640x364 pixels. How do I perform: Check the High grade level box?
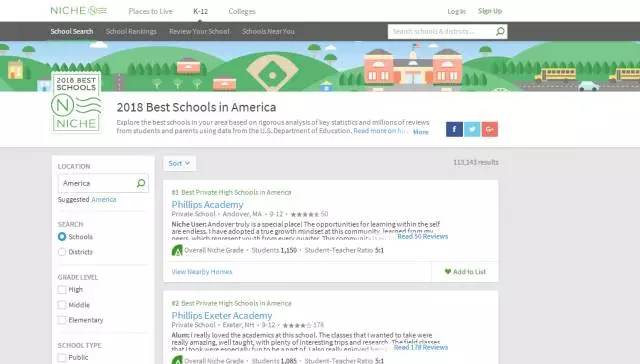click(x=62, y=290)
